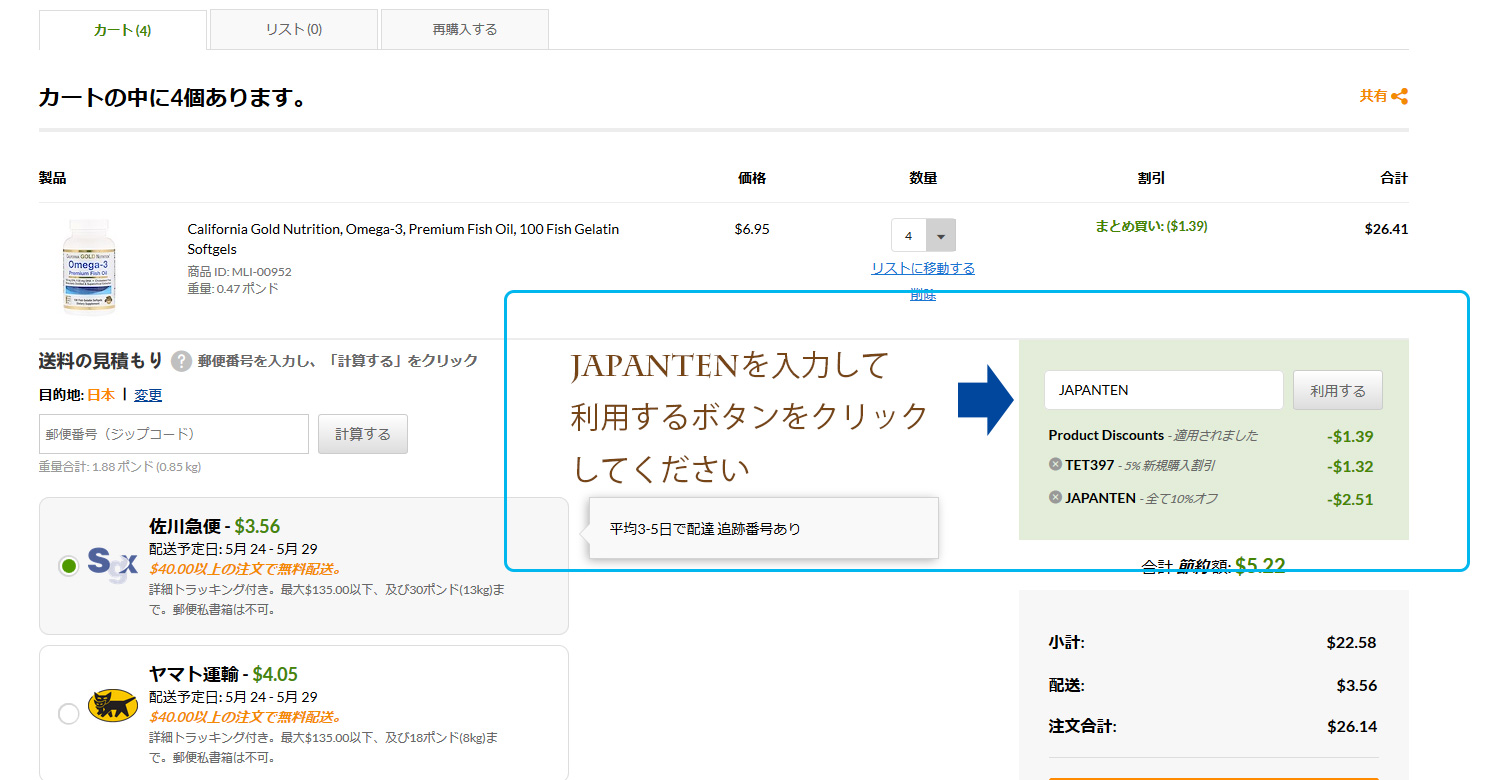Click the Yamato black cat logo
Viewport: 1504px width, 780px height.
(x=113, y=706)
